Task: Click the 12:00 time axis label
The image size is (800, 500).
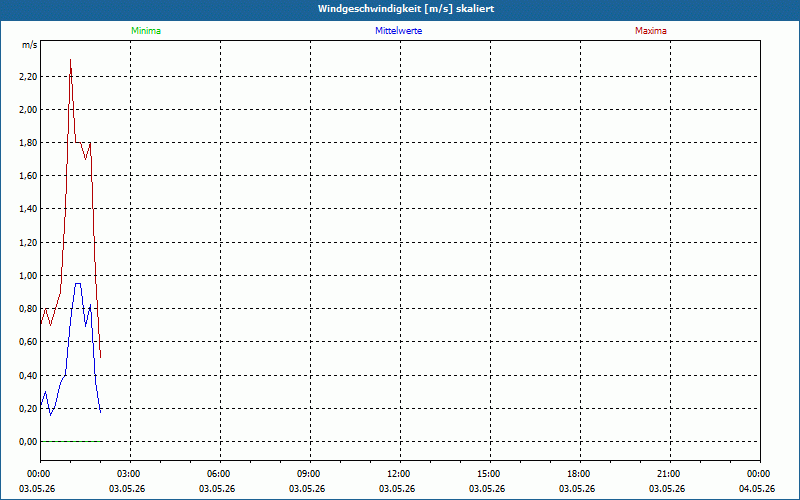Action: (x=400, y=474)
